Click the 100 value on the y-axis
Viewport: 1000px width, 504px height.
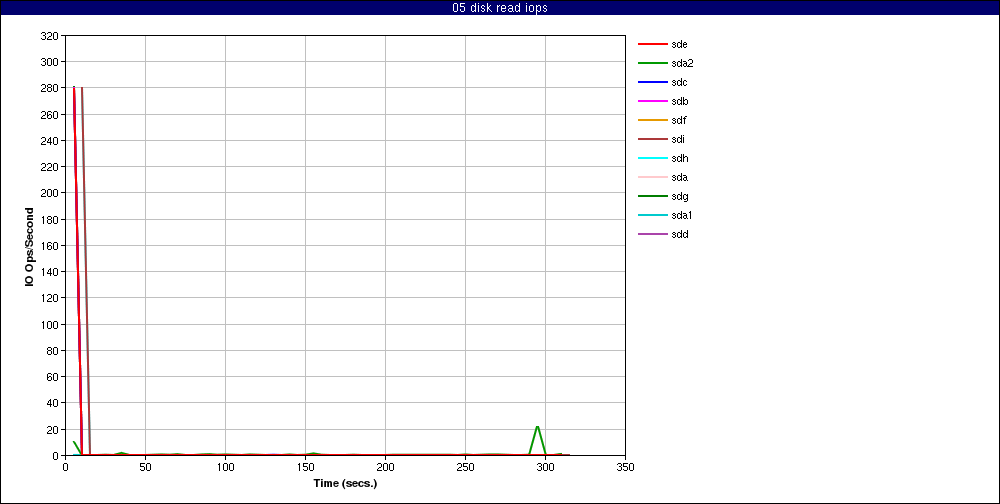click(49, 324)
